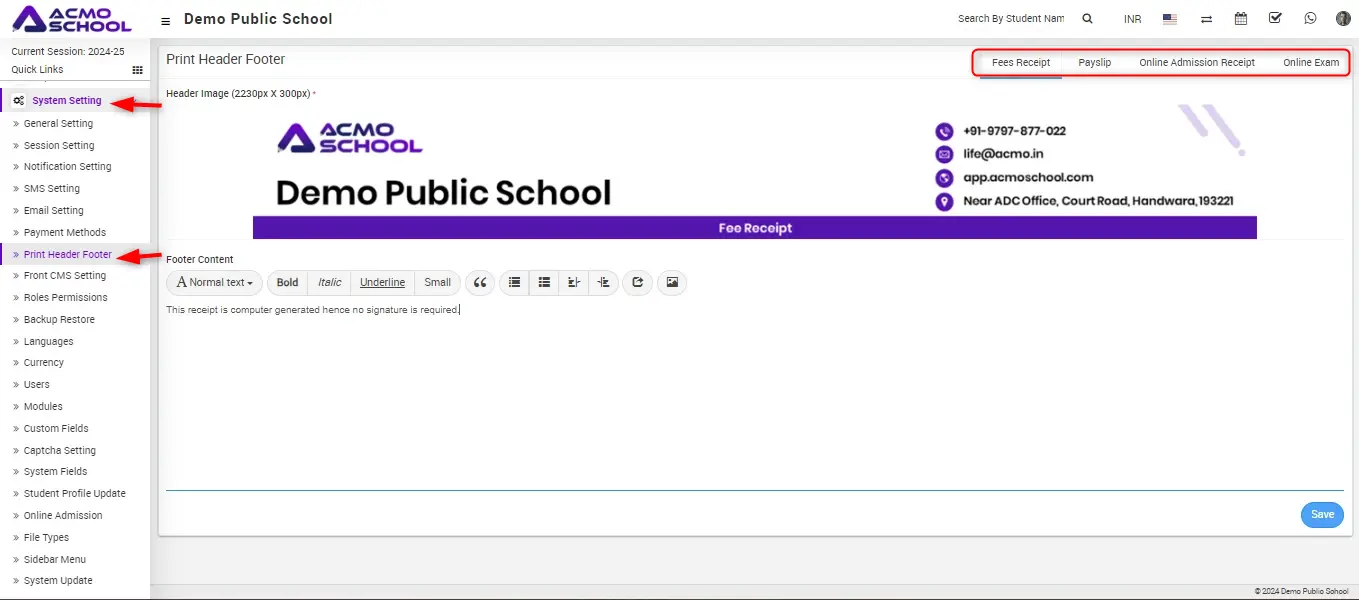Toggle the hamburger sidebar menu

165,20
